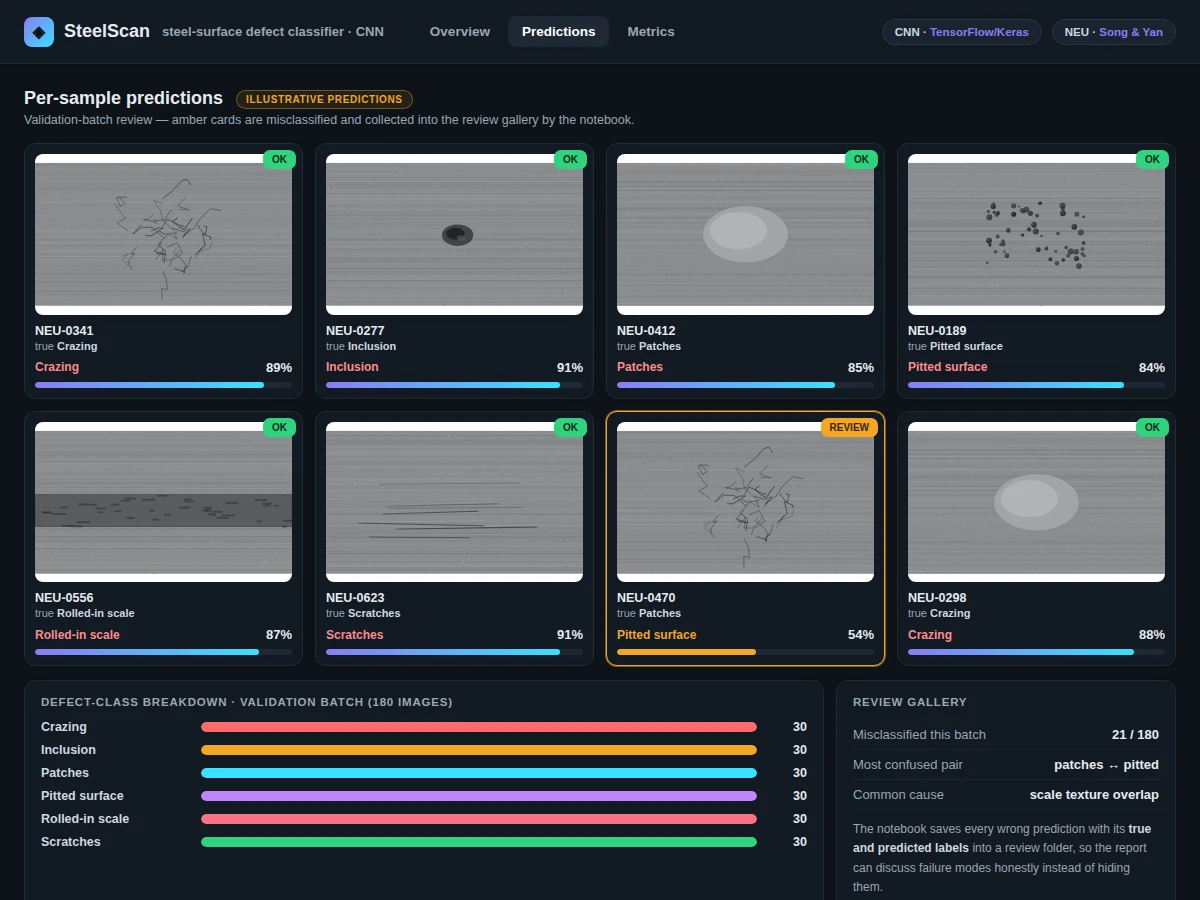Click the OK badge on NEU-0298
The image size is (1200, 900).
click(x=1152, y=427)
